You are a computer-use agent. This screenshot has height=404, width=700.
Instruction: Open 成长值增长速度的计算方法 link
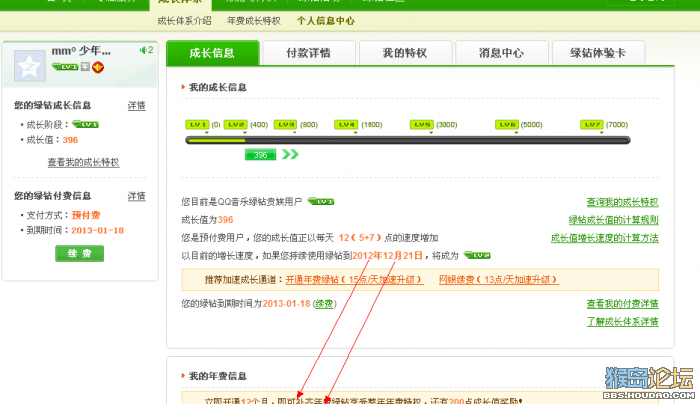point(604,238)
